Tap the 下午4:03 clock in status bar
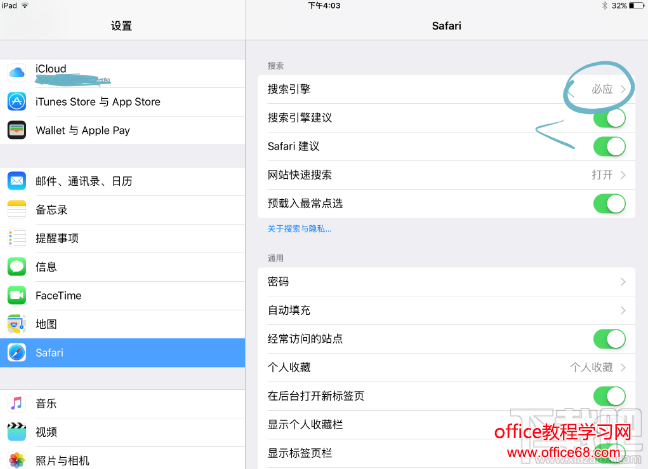The width and height of the screenshot is (650, 469). 324,6
